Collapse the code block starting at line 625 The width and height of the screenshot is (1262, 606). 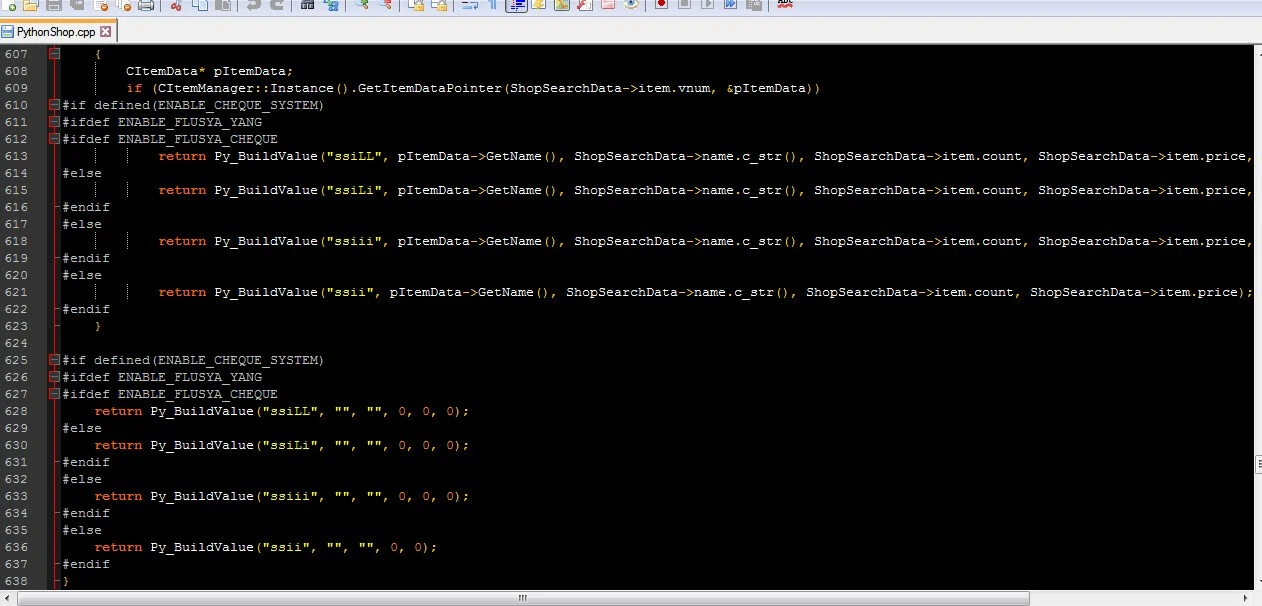pyautogui.click(x=54, y=360)
